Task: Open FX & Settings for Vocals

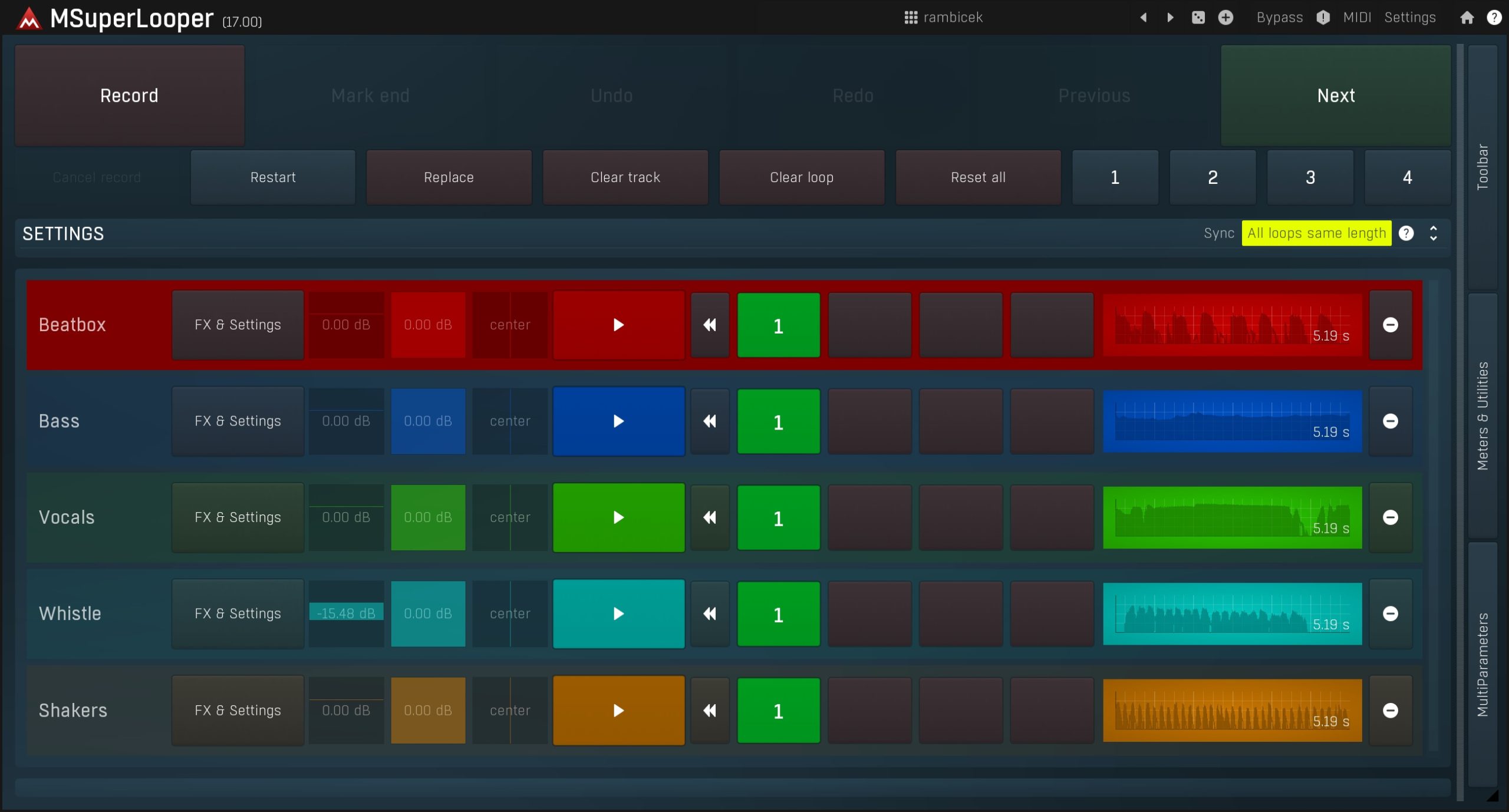Action: click(x=238, y=517)
